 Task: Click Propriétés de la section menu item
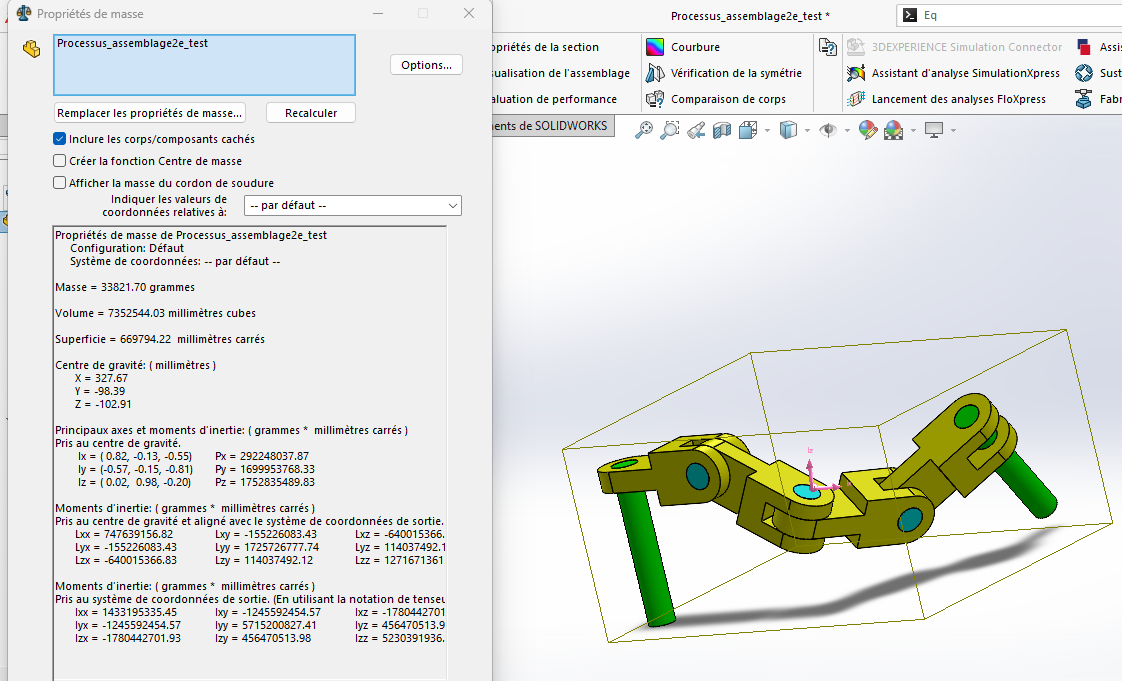coord(544,47)
